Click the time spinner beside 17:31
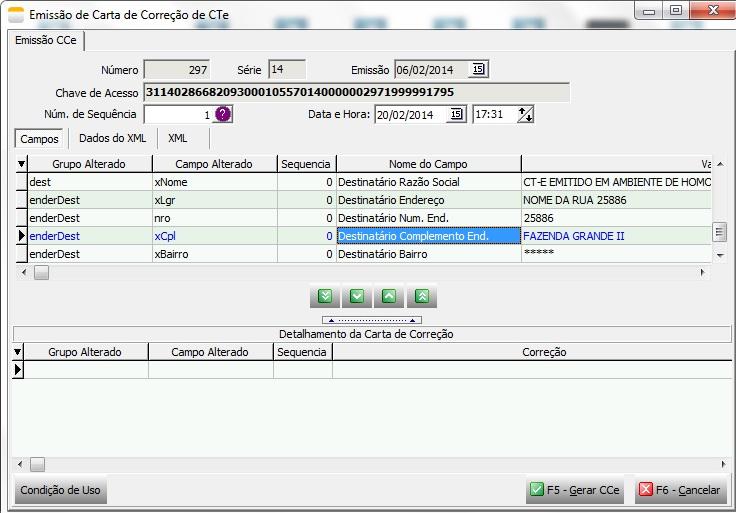The image size is (736, 513). click(x=525, y=114)
